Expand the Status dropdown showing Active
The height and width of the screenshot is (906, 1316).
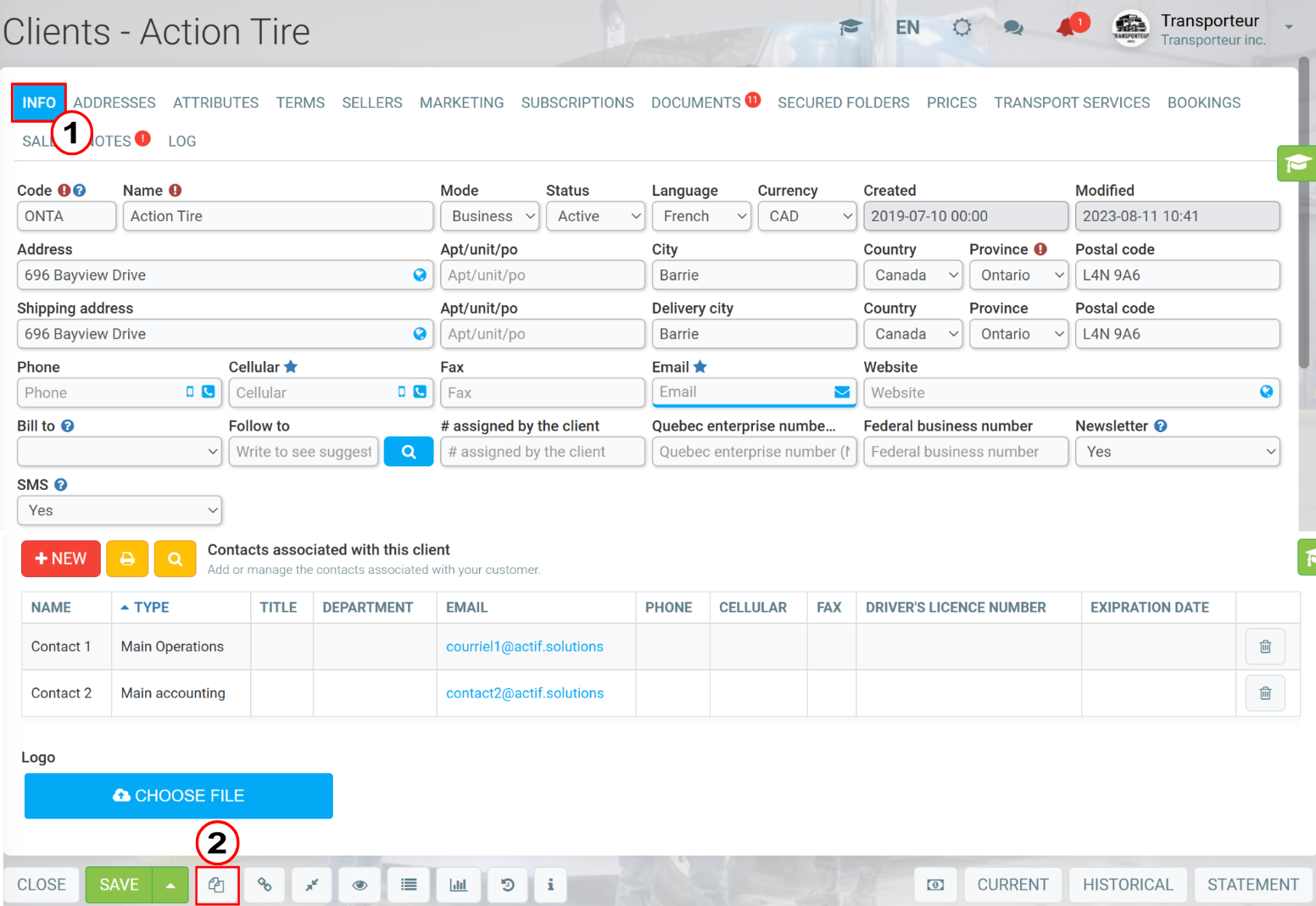595,216
